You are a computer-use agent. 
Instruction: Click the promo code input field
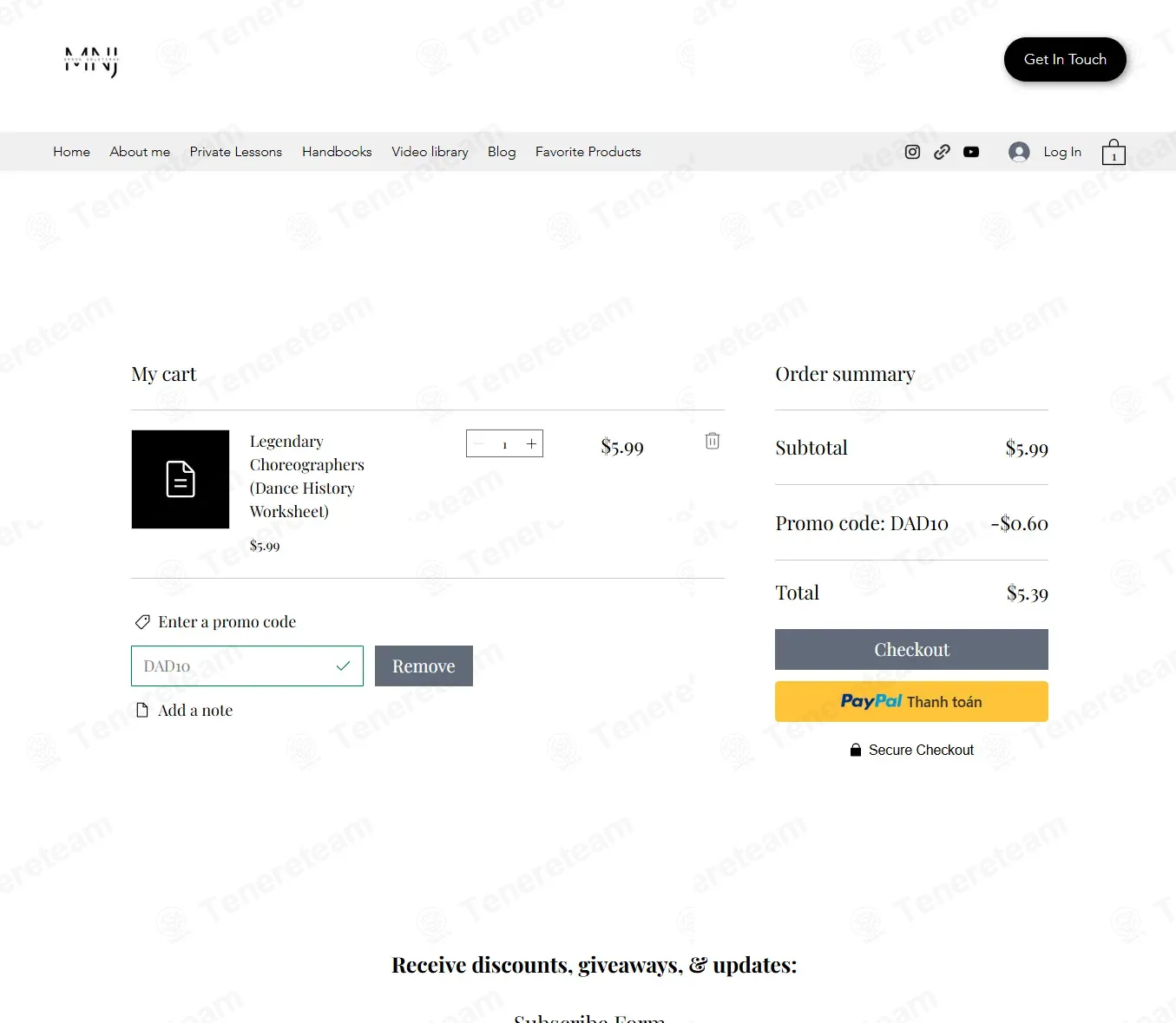247,666
